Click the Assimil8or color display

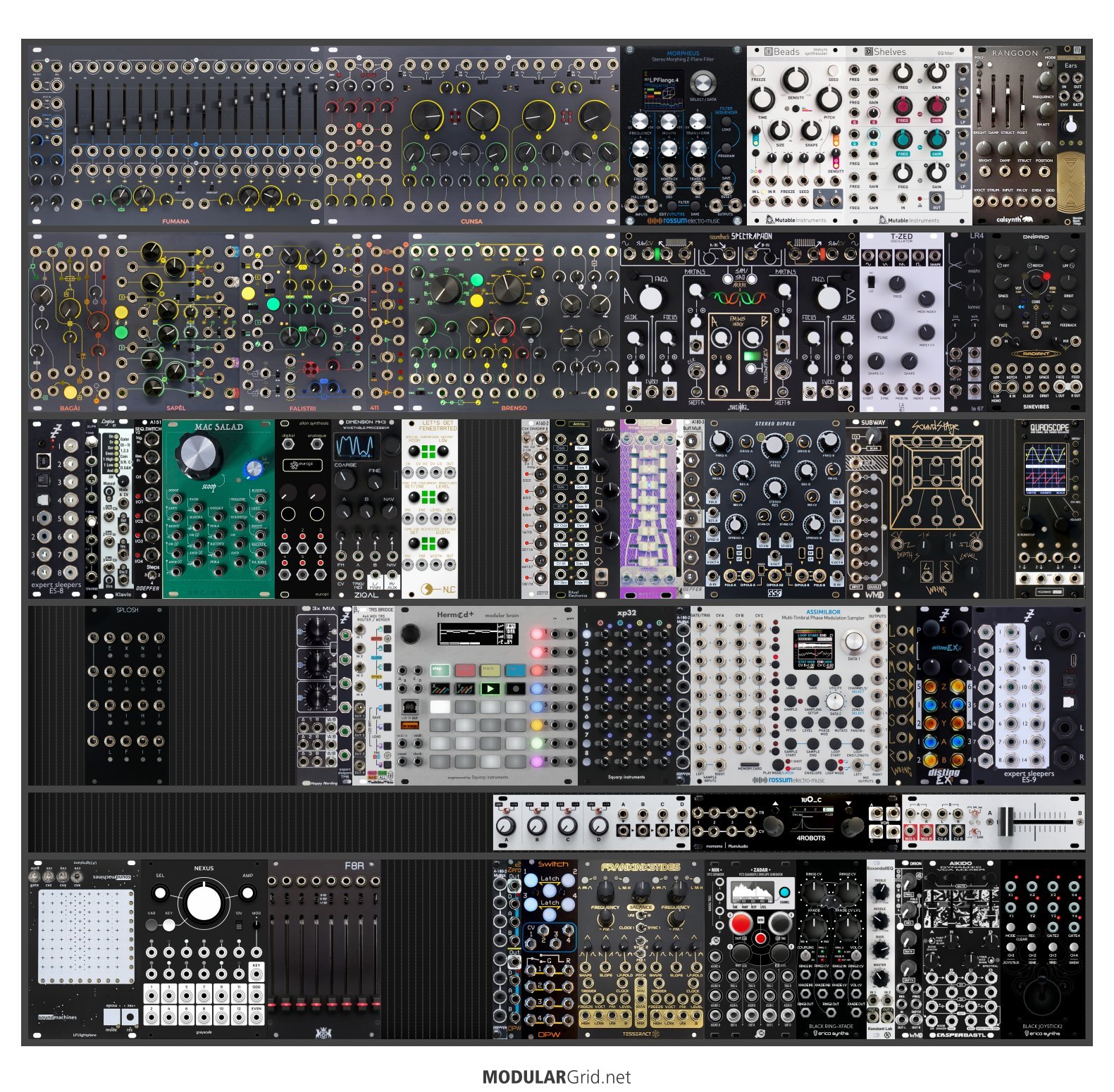tap(815, 650)
